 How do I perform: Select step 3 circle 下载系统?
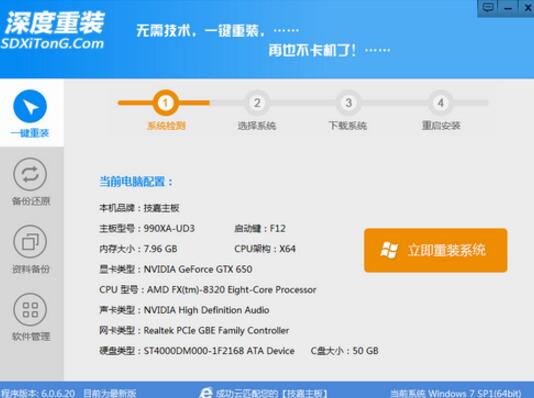(x=348, y=102)
